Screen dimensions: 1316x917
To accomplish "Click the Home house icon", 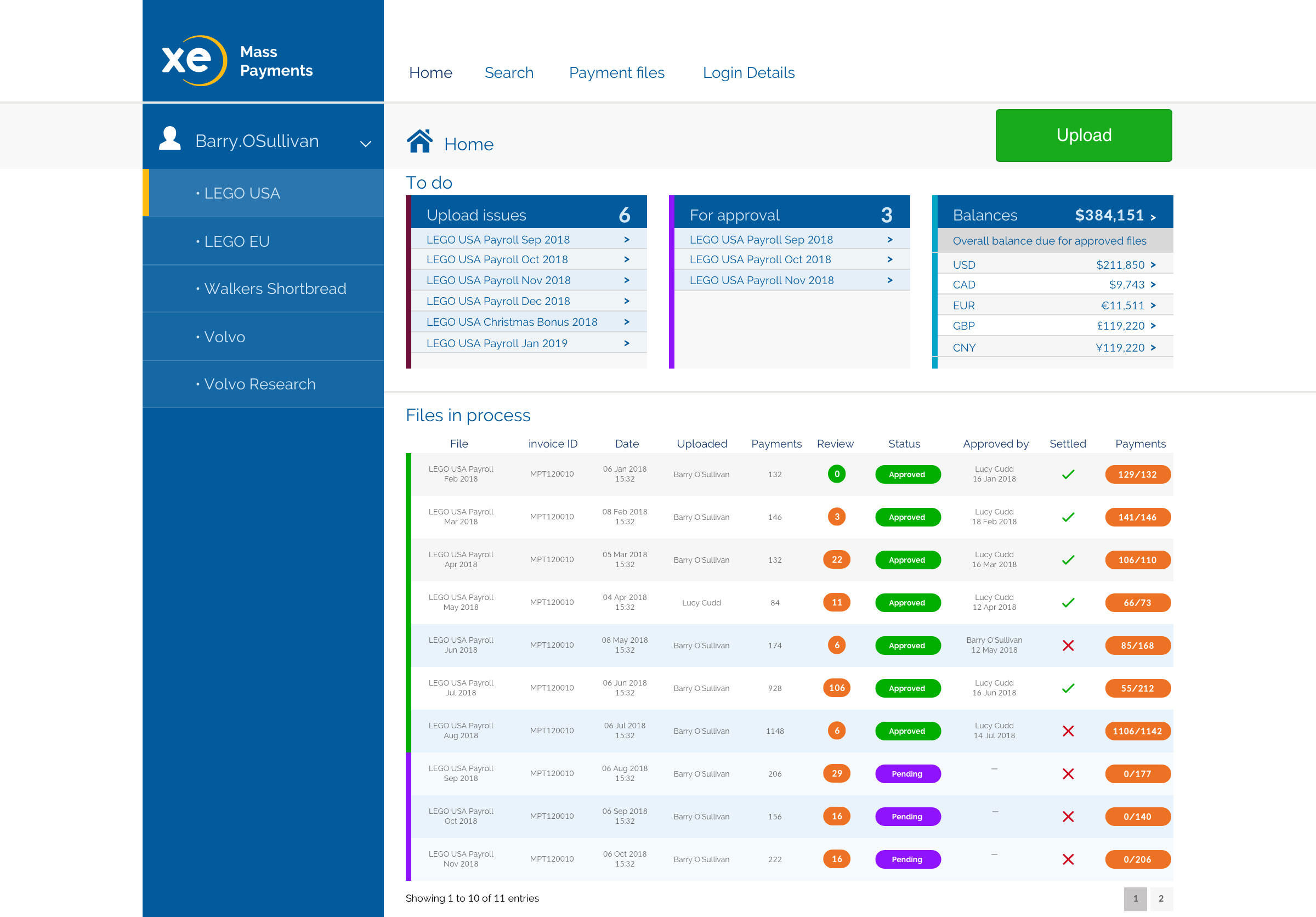I will point(419,141).
